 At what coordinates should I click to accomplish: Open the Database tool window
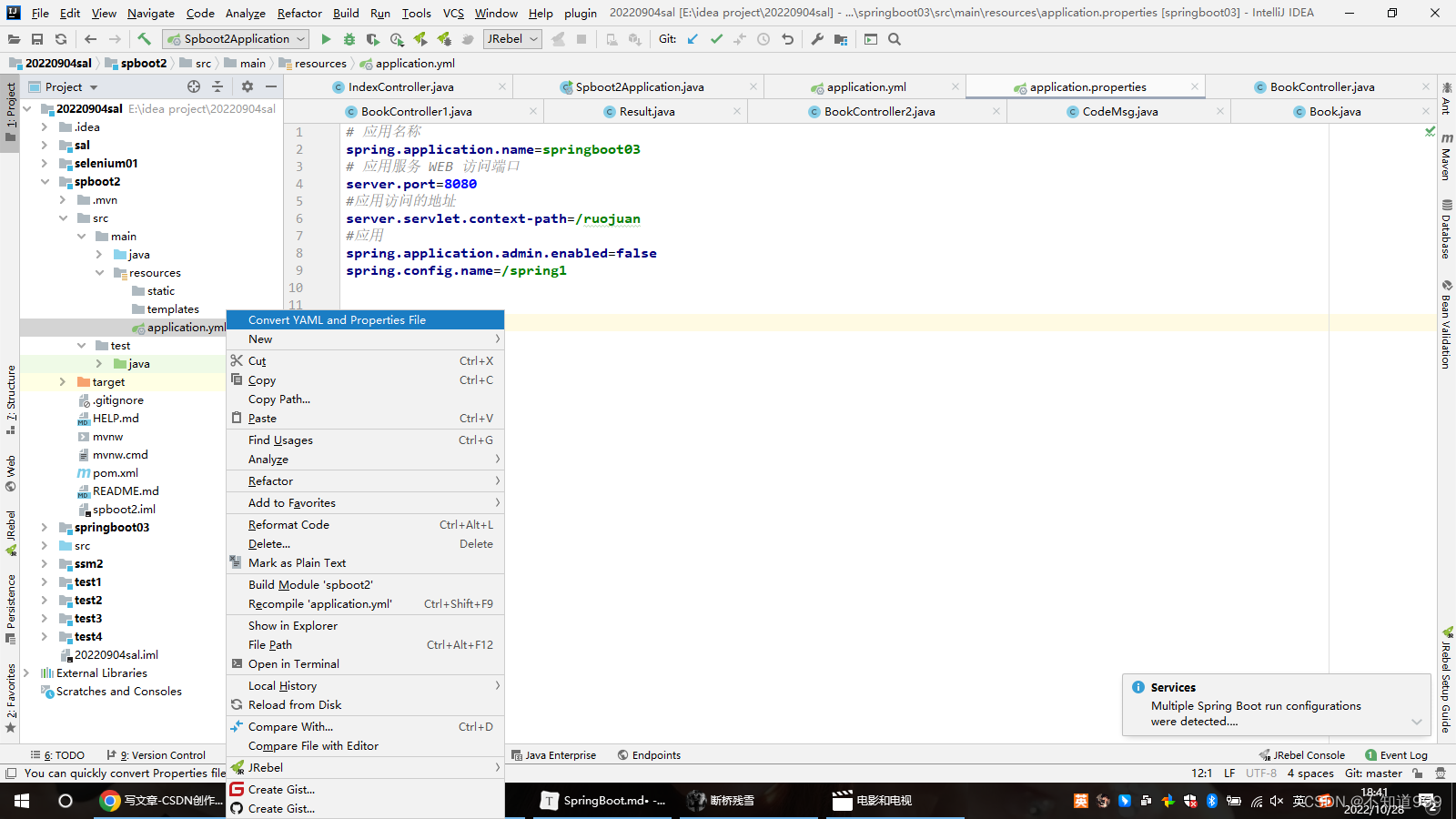[x=1449, y=229]
